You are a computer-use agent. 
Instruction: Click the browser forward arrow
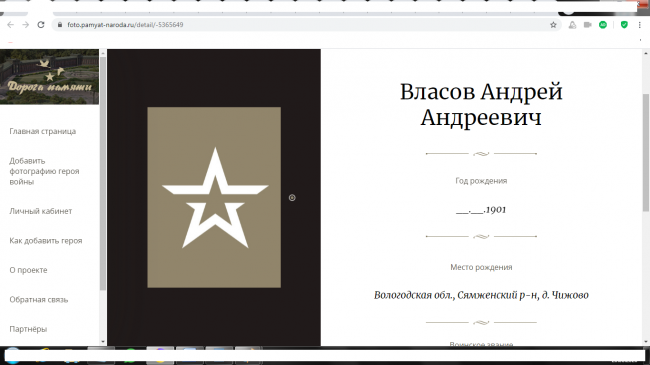point(26,25)
